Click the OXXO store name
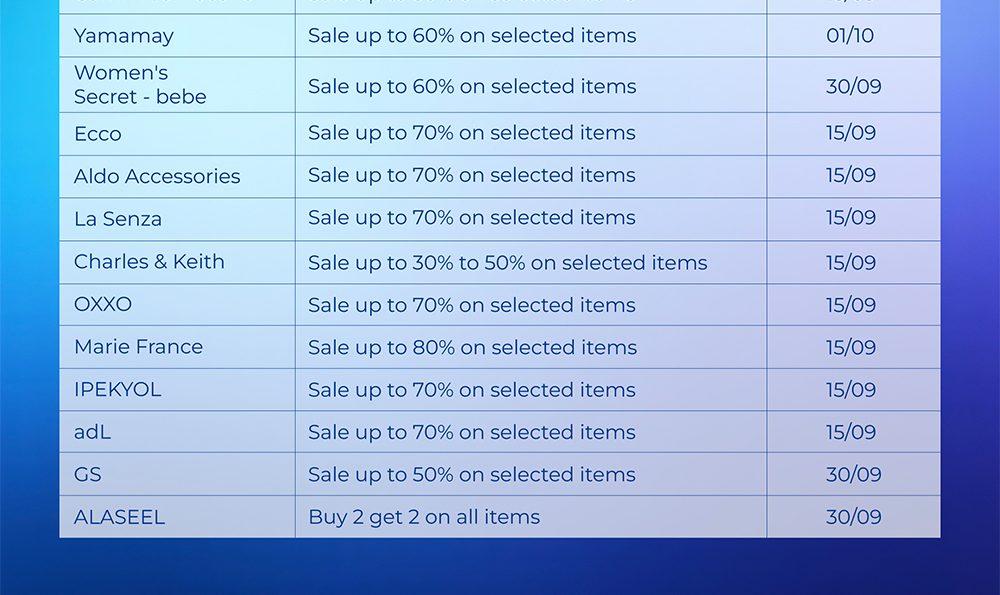Image resolution: width=1000 pixels, height=595 pixels. [x=103, y=304]
